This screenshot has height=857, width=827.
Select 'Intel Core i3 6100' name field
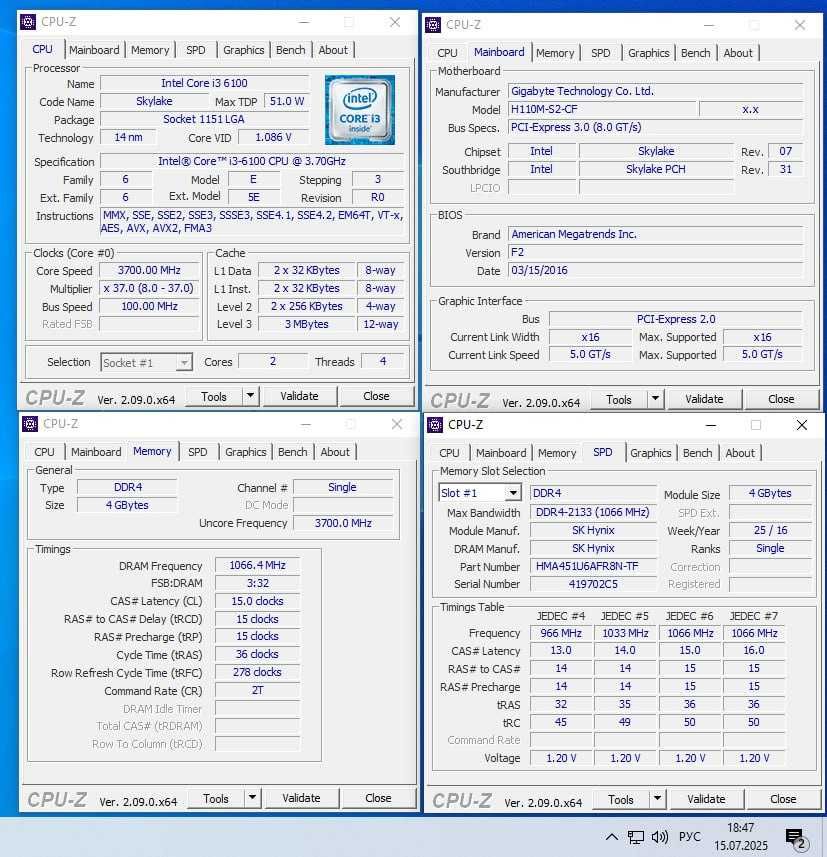point(204,83)
